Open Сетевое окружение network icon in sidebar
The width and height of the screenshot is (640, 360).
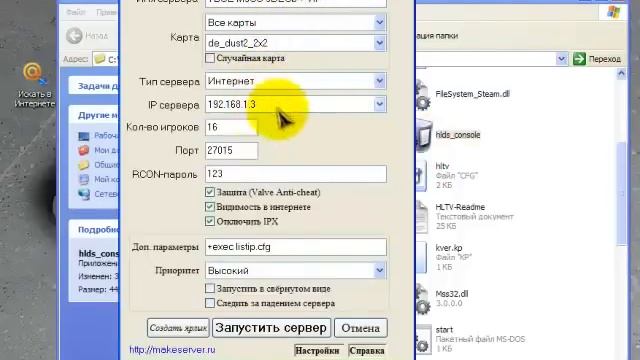[84, 194]
